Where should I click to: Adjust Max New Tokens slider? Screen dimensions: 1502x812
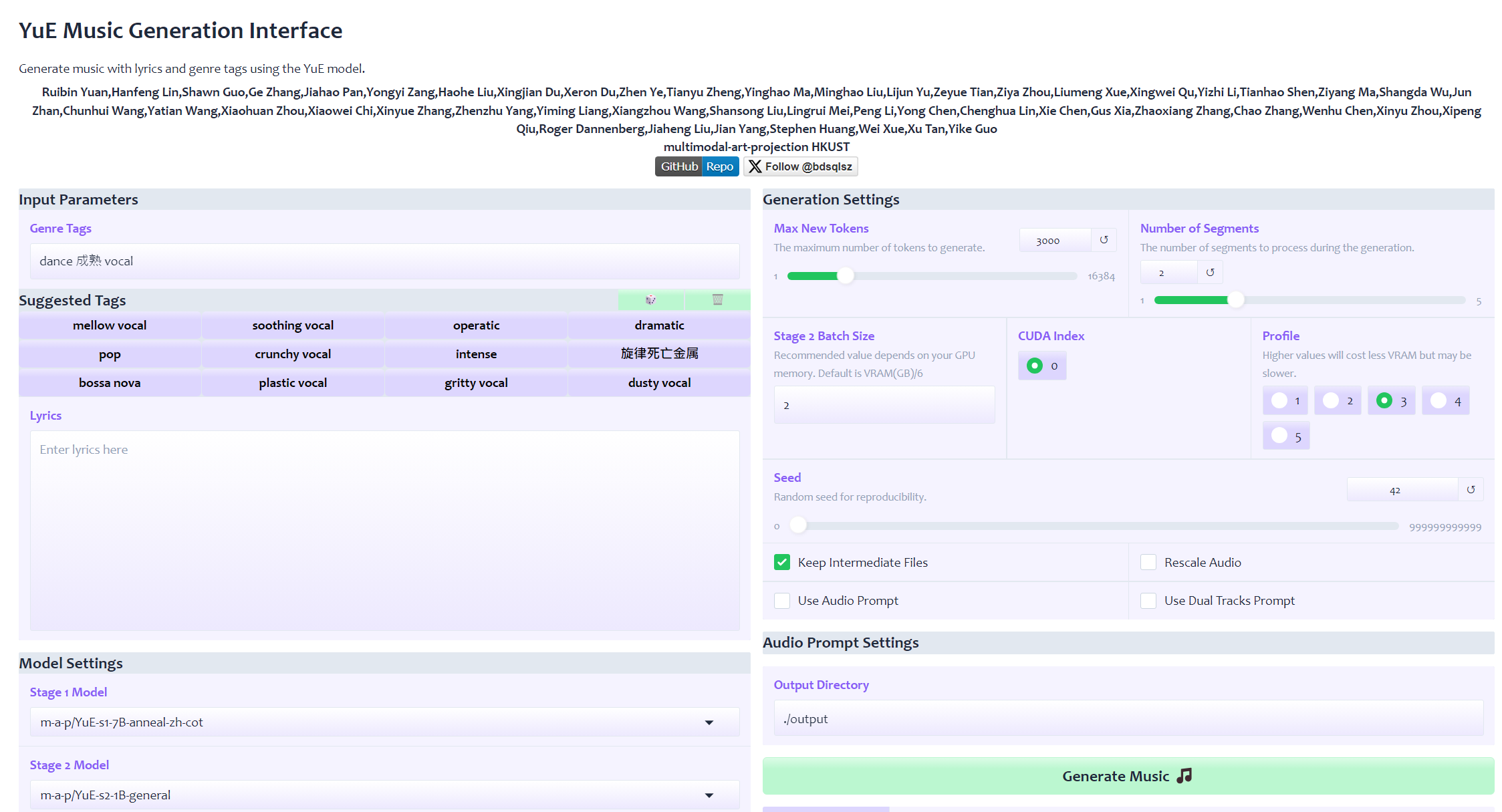(x=846, y=275)
